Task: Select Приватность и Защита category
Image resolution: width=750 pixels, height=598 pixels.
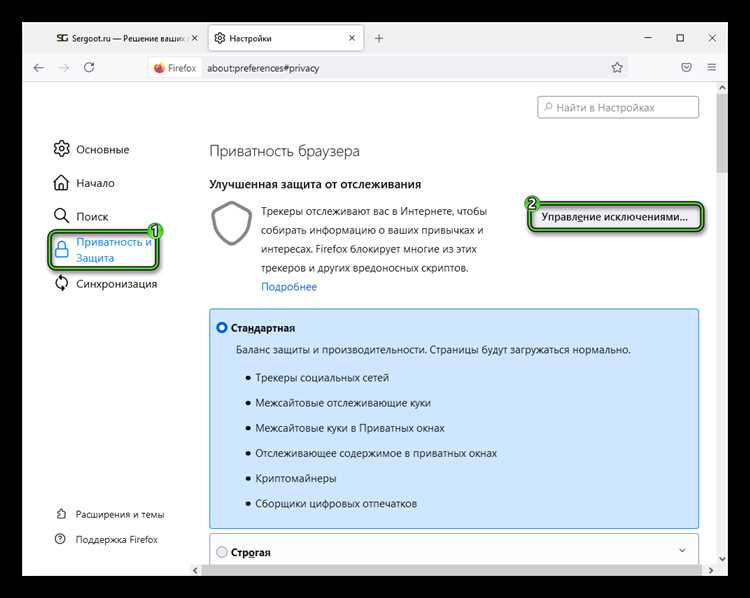Action: pos(103,250)
